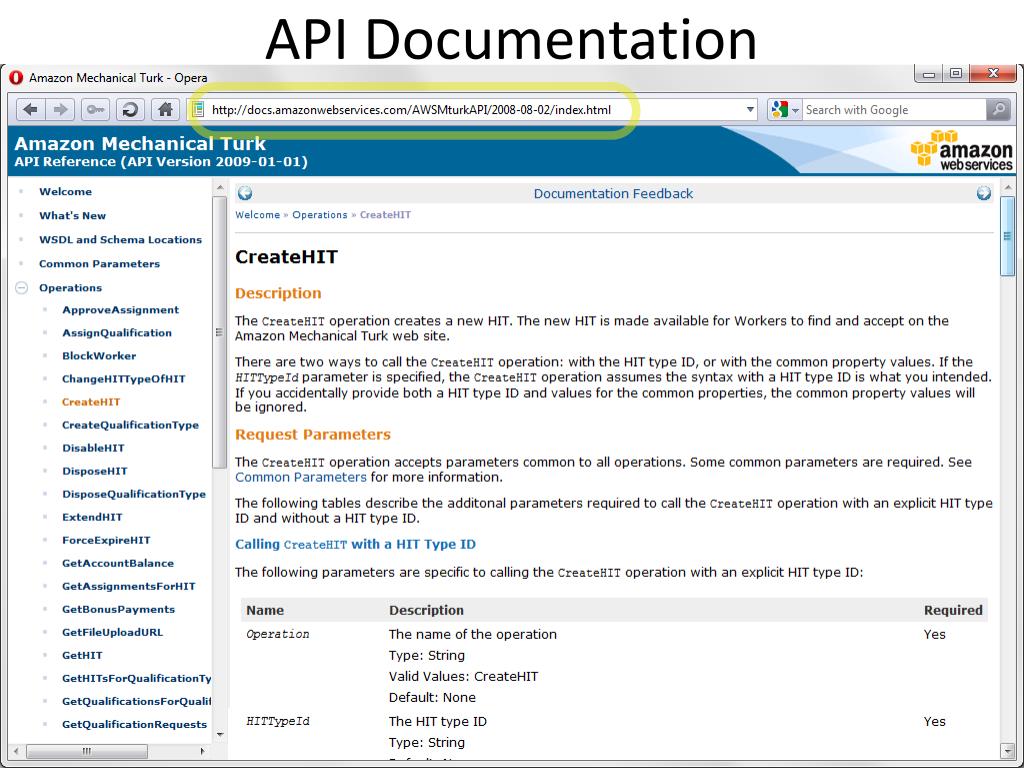Screen dimensions: 1024x768
Task: Click the sidebar scroll right arrow
Action: click(203, 751)
